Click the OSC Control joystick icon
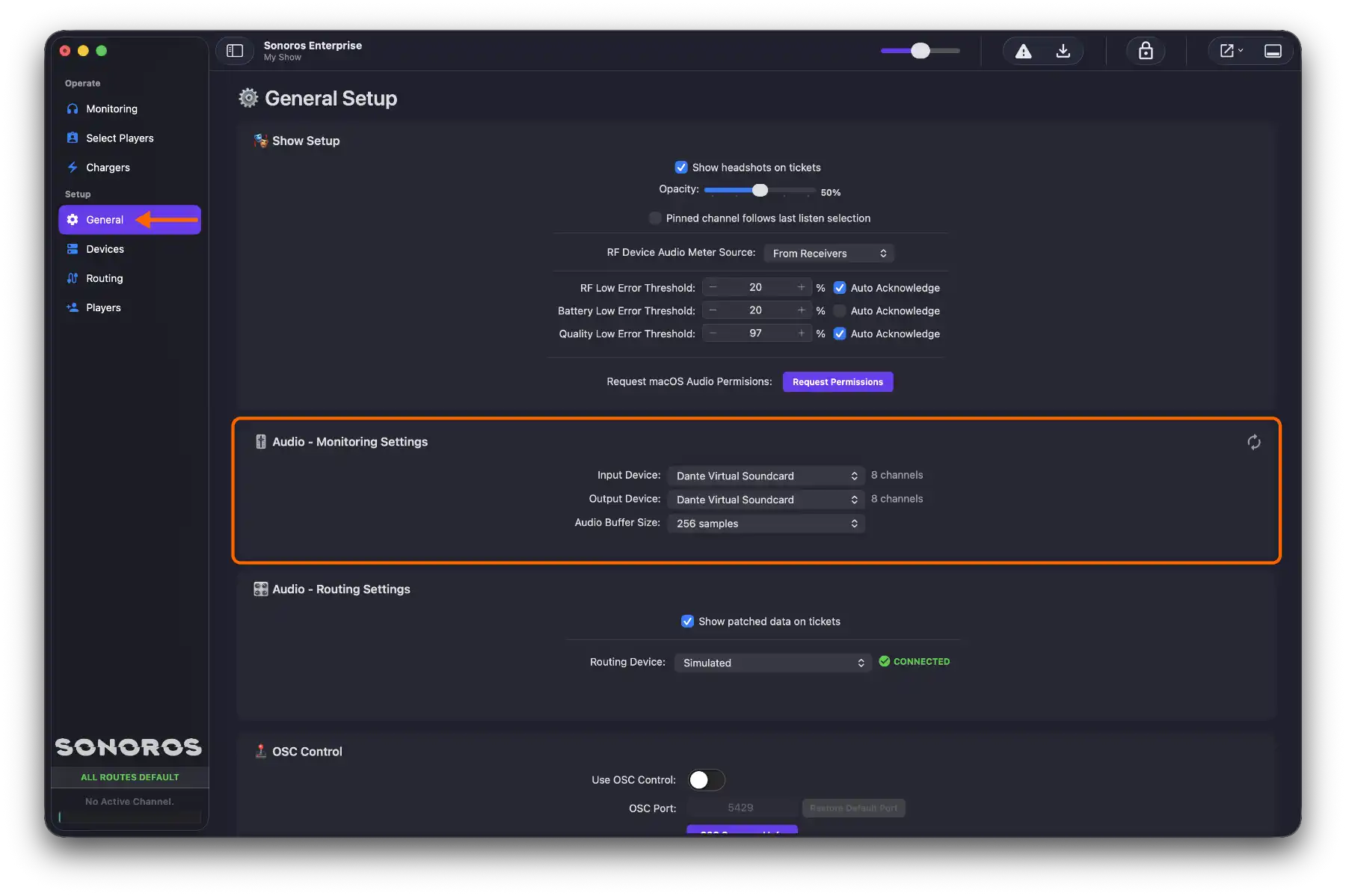This screenshot has width=1346, height=896. 260,751
